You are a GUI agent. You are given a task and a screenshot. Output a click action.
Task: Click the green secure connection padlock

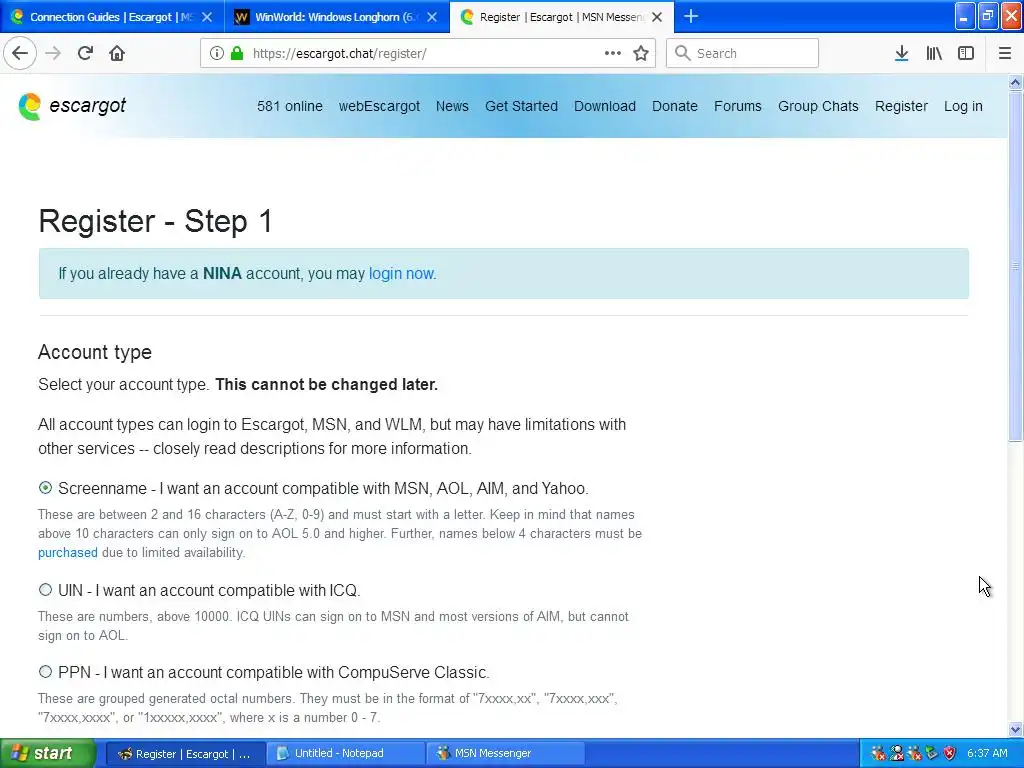click(237, 53)
